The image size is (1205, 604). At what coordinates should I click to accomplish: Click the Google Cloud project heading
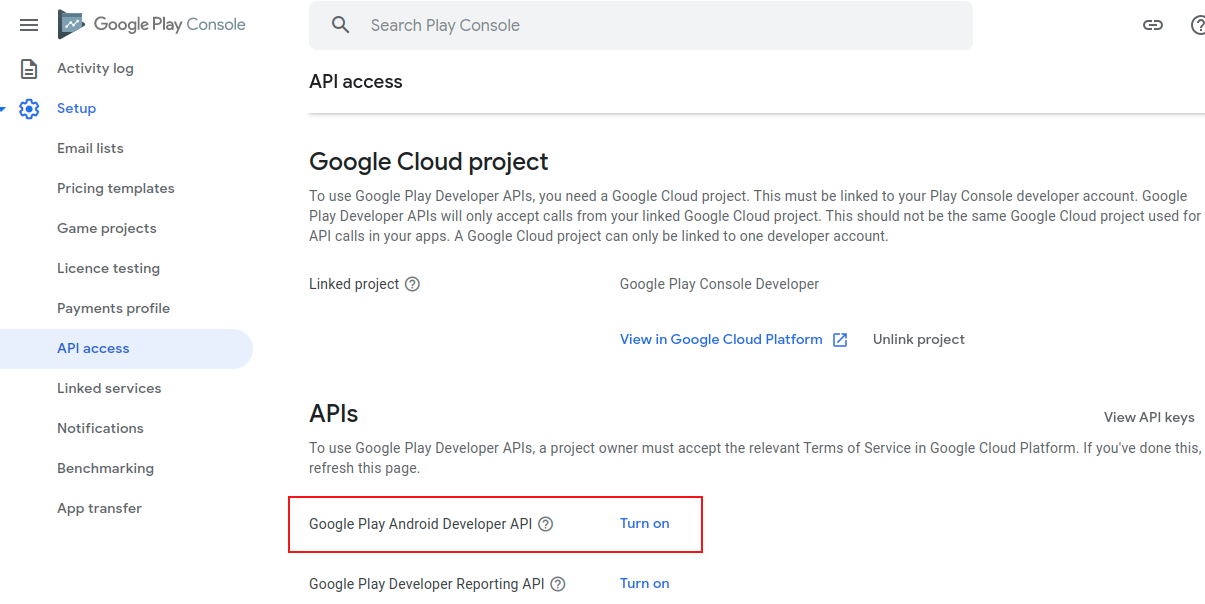tap(429, 161)
